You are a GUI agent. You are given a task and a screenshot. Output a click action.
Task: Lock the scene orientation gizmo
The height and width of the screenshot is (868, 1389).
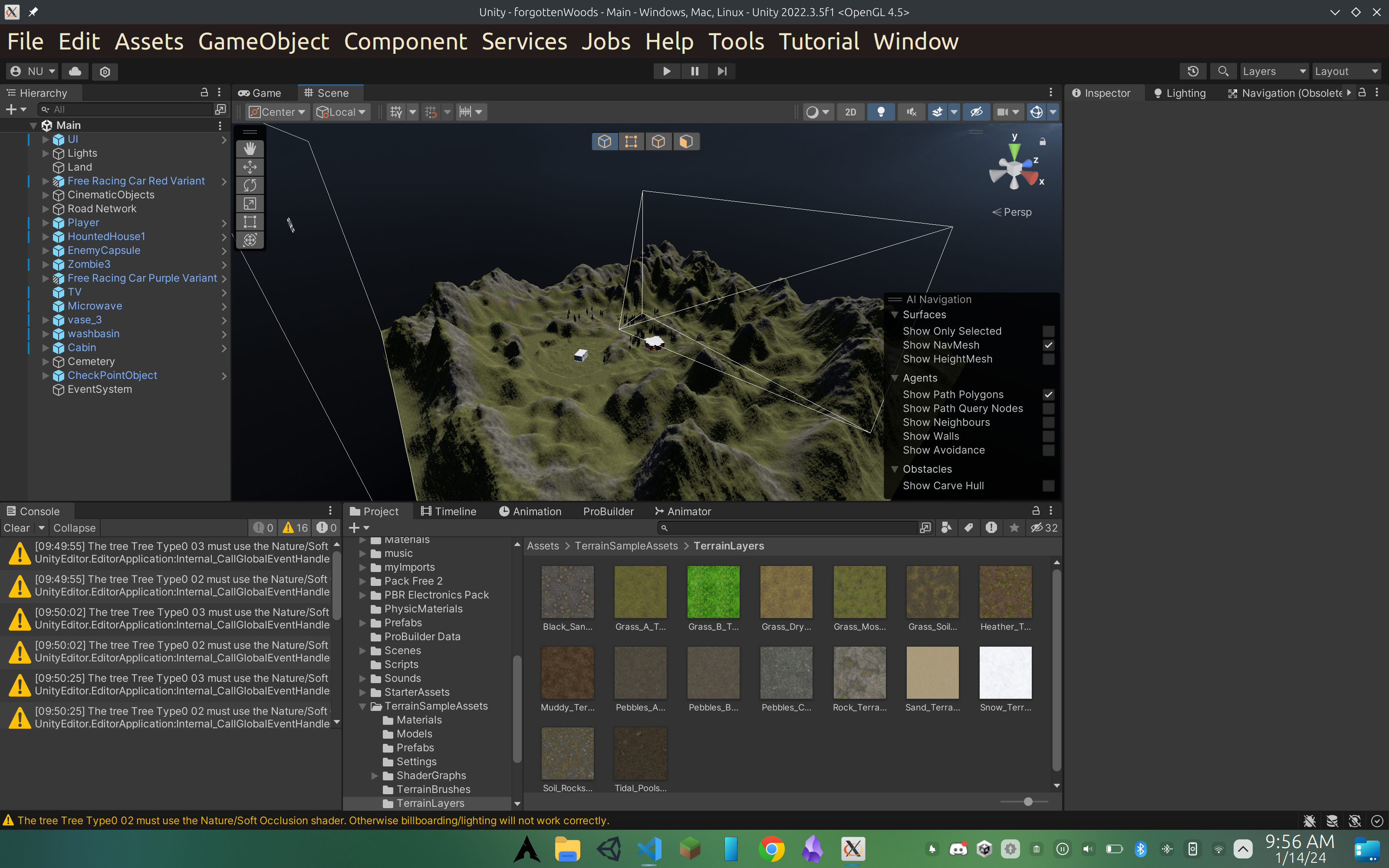[x=1042, y=141]
